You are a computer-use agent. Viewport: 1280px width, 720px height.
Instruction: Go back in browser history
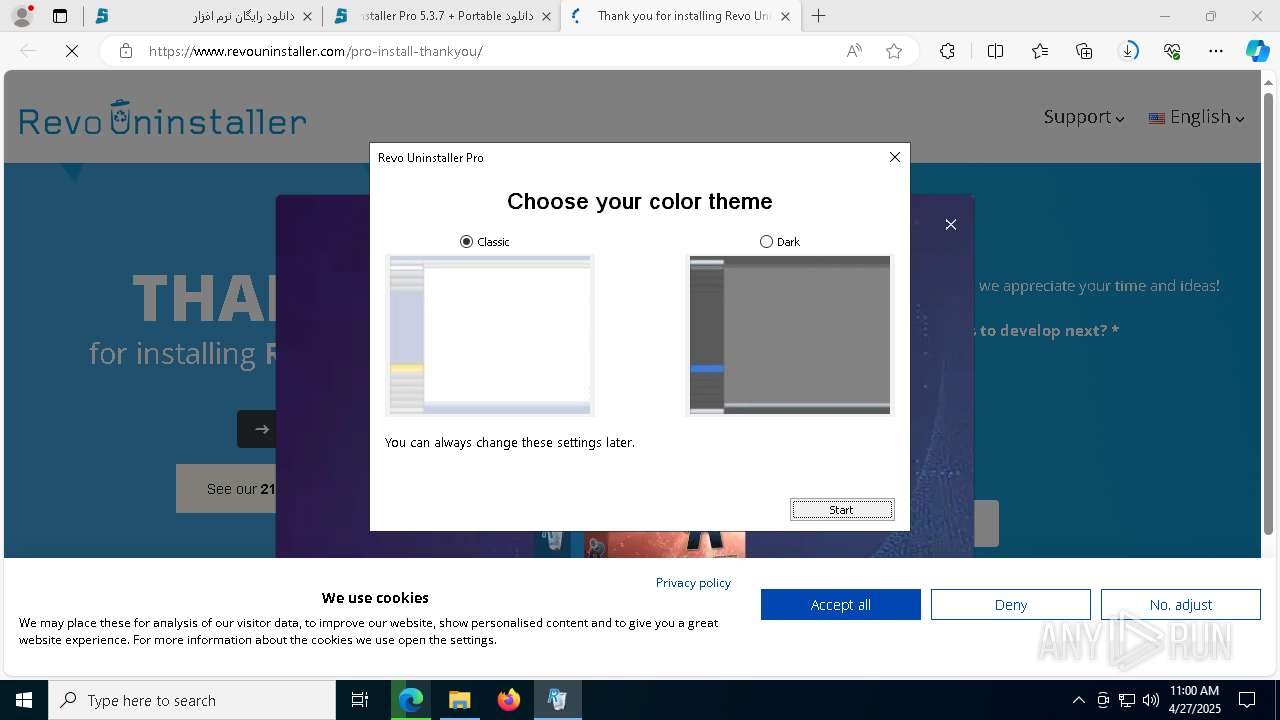pyautogui.click(x=28, y=51)
